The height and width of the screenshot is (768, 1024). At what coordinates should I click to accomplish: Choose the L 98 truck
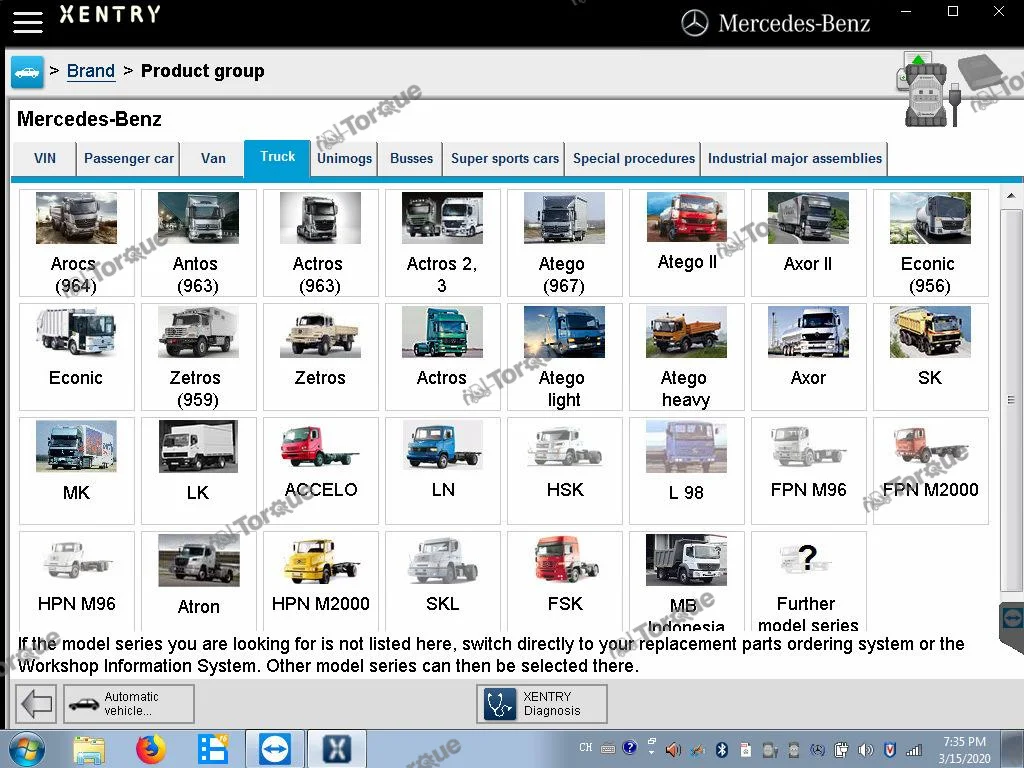686,471
